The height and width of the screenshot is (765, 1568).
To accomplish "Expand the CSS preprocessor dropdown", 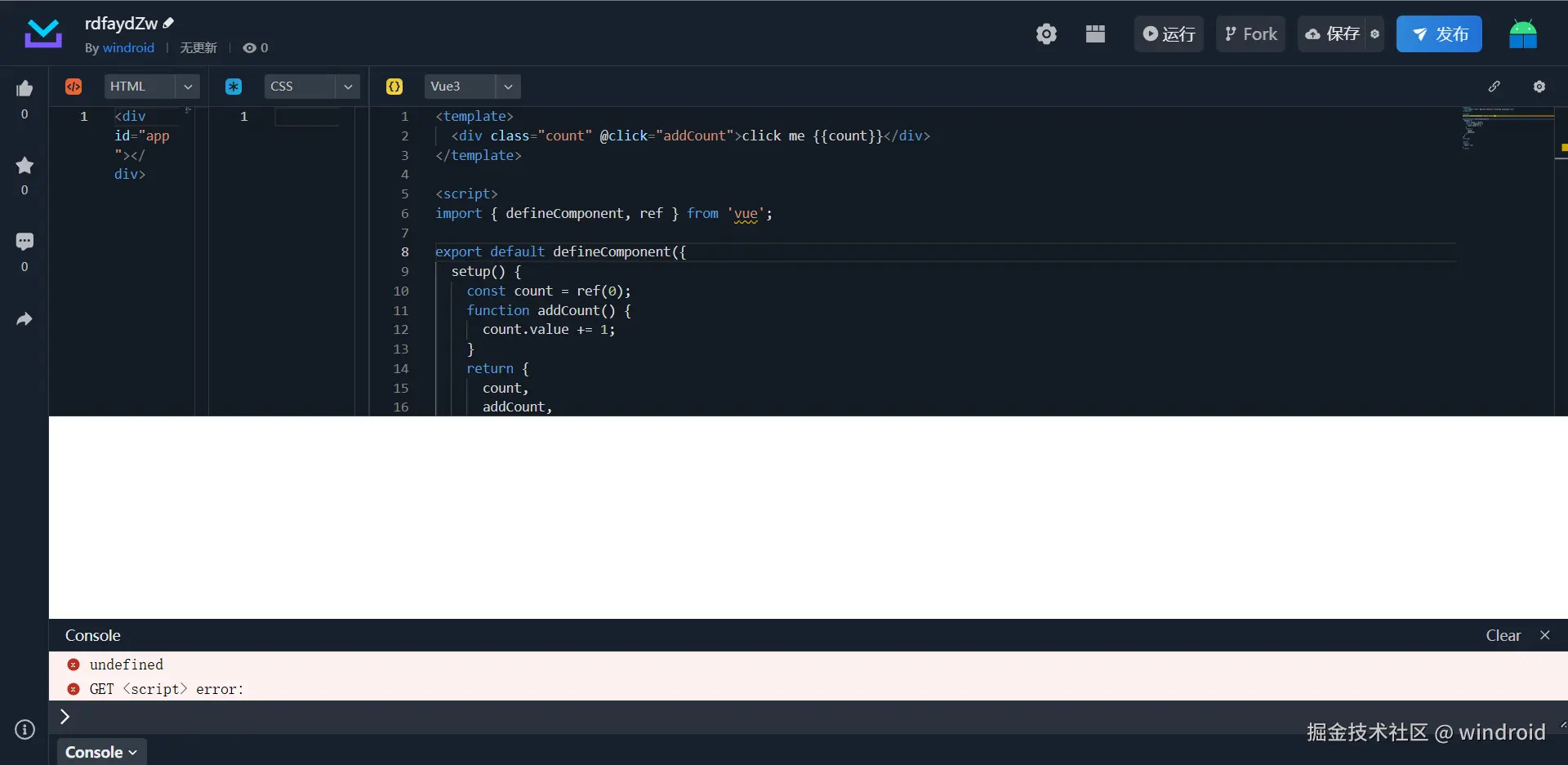I will tap(348, 87).
